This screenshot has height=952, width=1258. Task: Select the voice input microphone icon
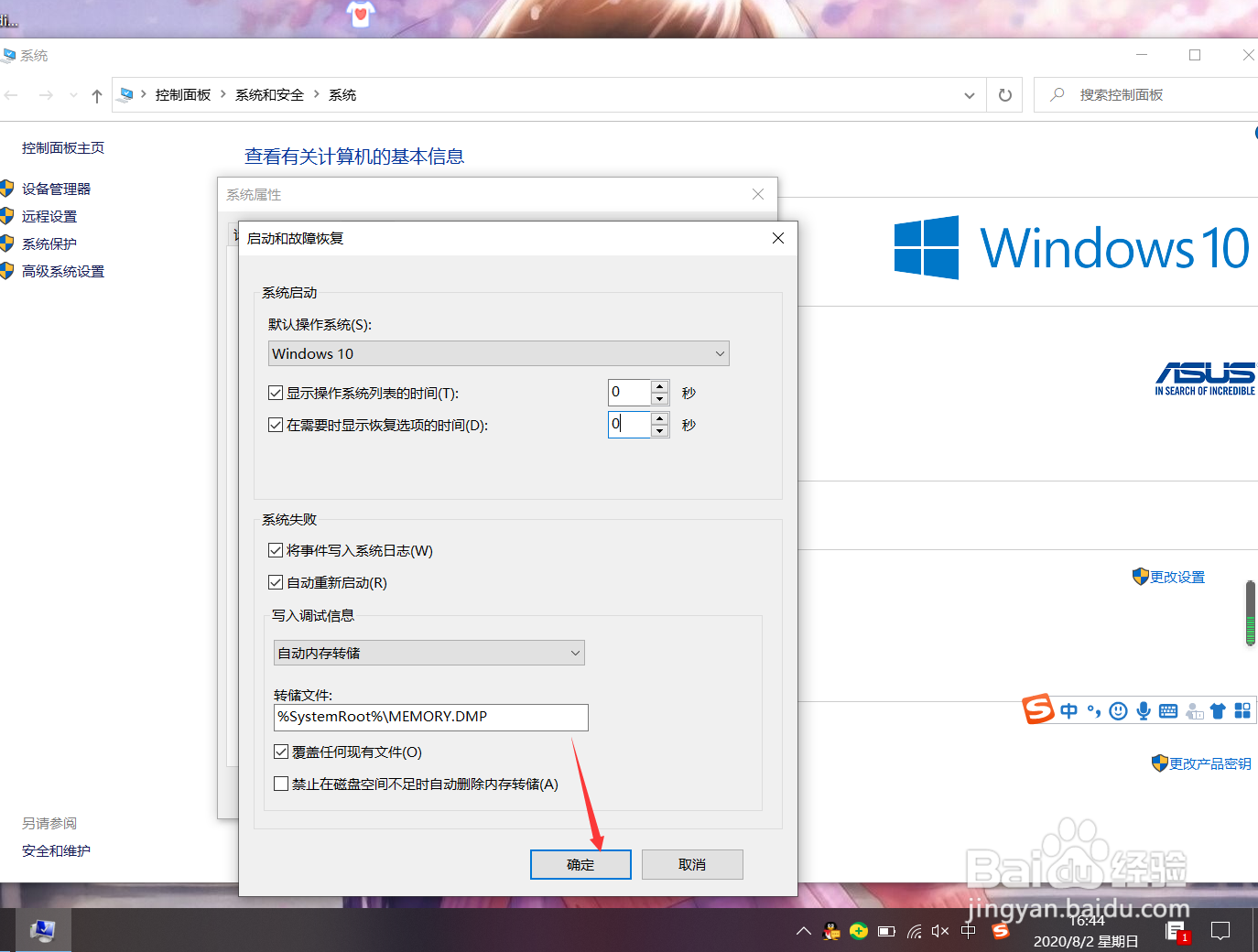point(1143,710)
